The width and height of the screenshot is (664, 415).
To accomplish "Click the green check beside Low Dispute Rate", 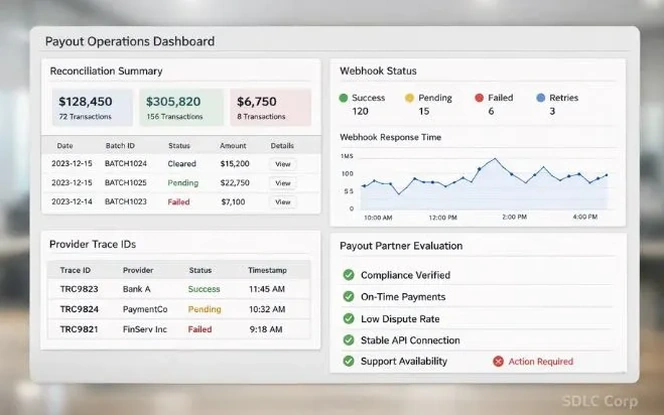I will pos(349,318).
